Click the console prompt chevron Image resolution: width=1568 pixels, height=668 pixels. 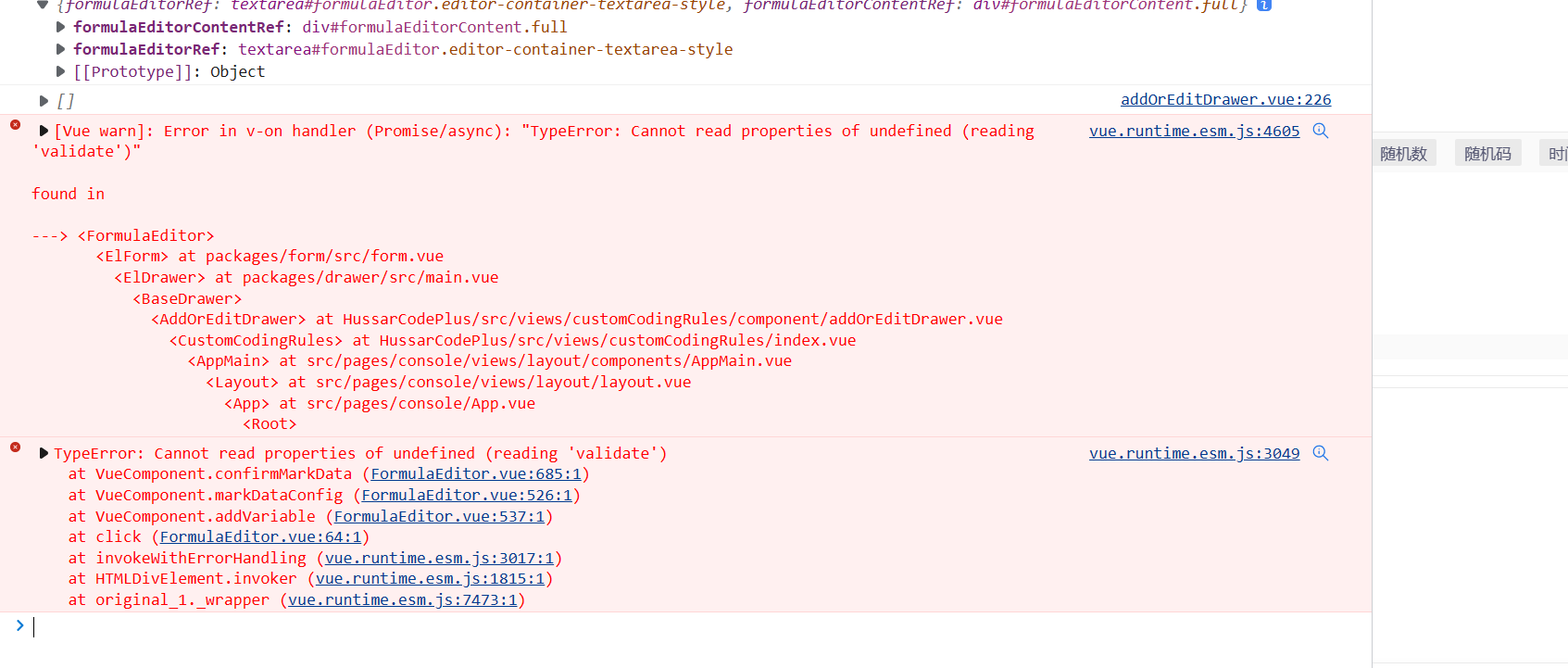[19, 625]
